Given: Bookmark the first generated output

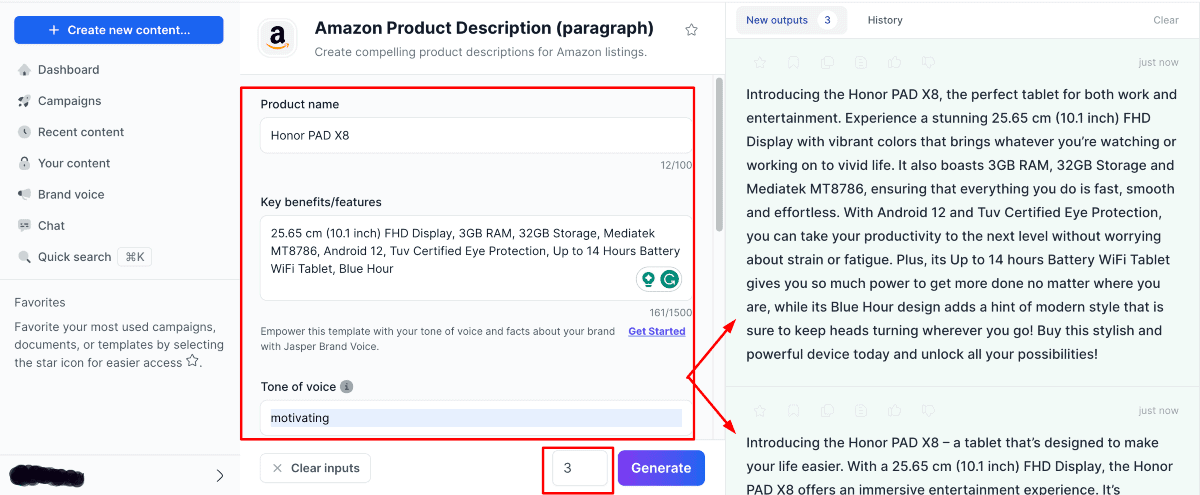Looking at the screenshot, I should pyautogui.click(x=793, y=63).
